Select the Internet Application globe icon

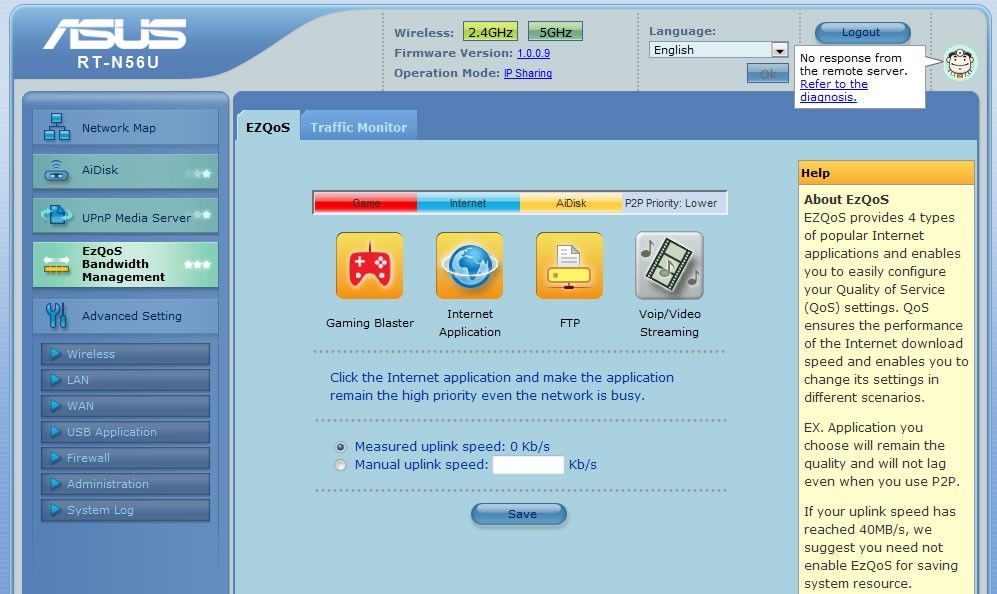(469, 265)
